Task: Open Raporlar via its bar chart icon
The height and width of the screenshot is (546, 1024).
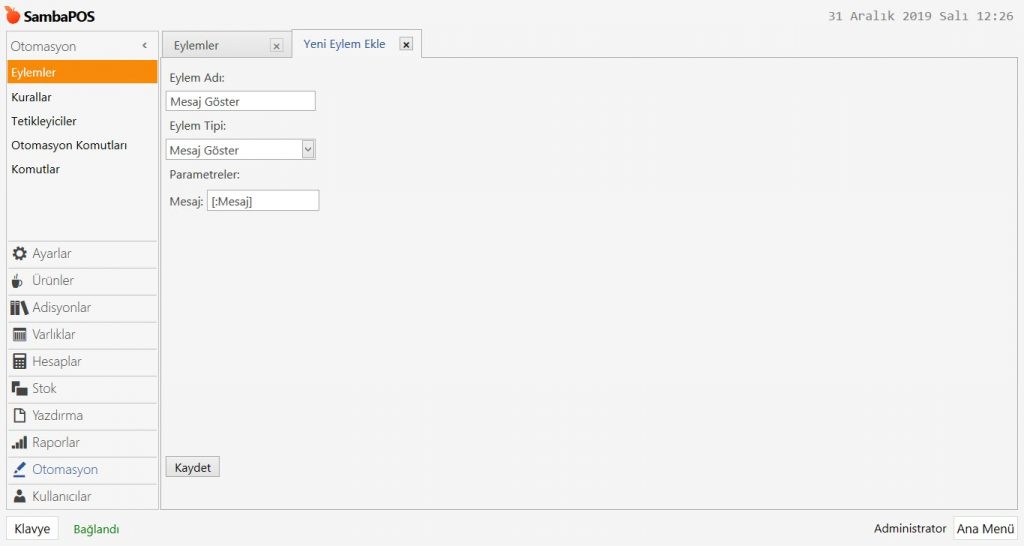Action: point(19,443)
